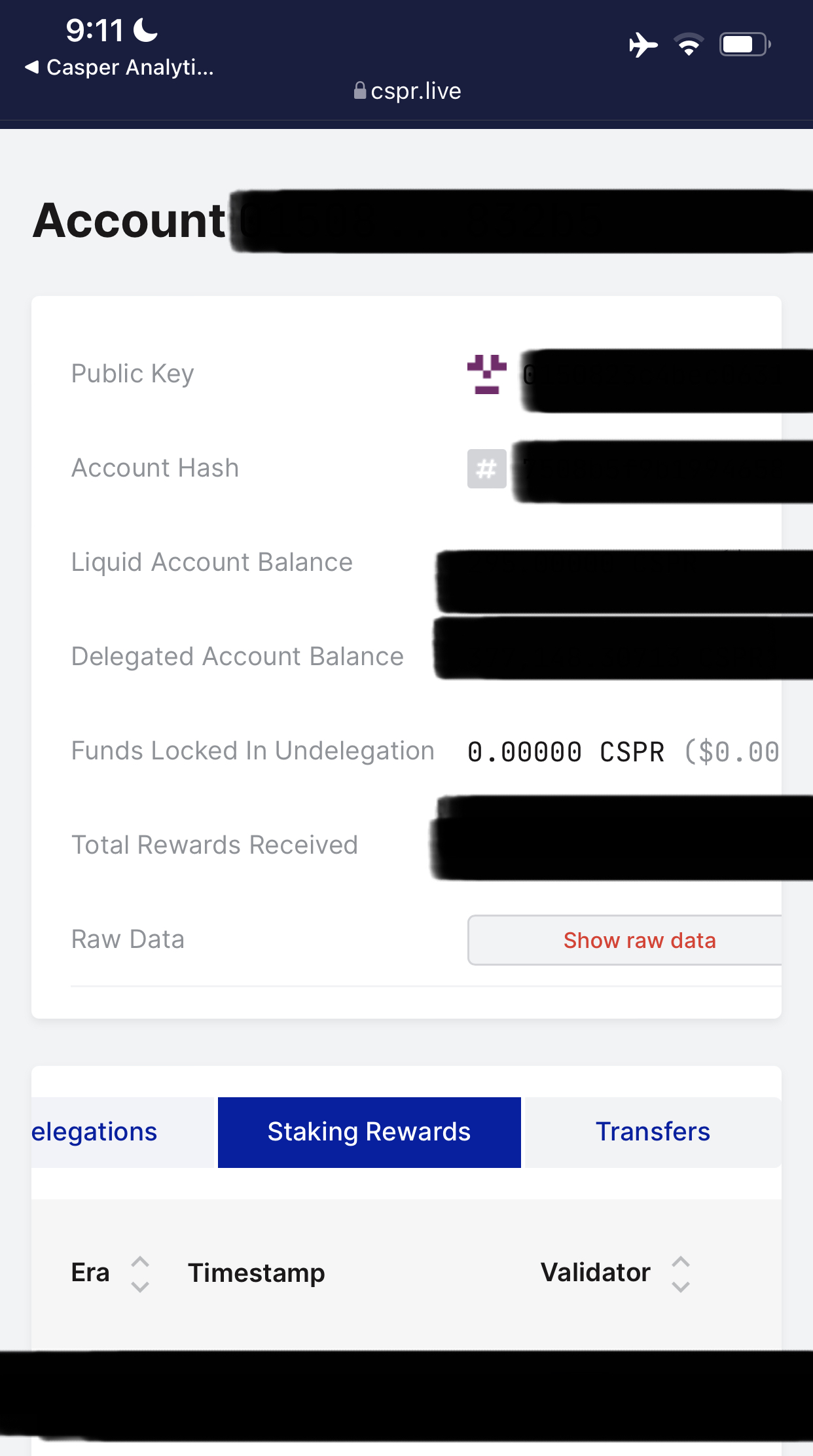Viewport: 813px width, 1456px height.
Task: Click the Timestamp column header
Action: (257, 1273)
